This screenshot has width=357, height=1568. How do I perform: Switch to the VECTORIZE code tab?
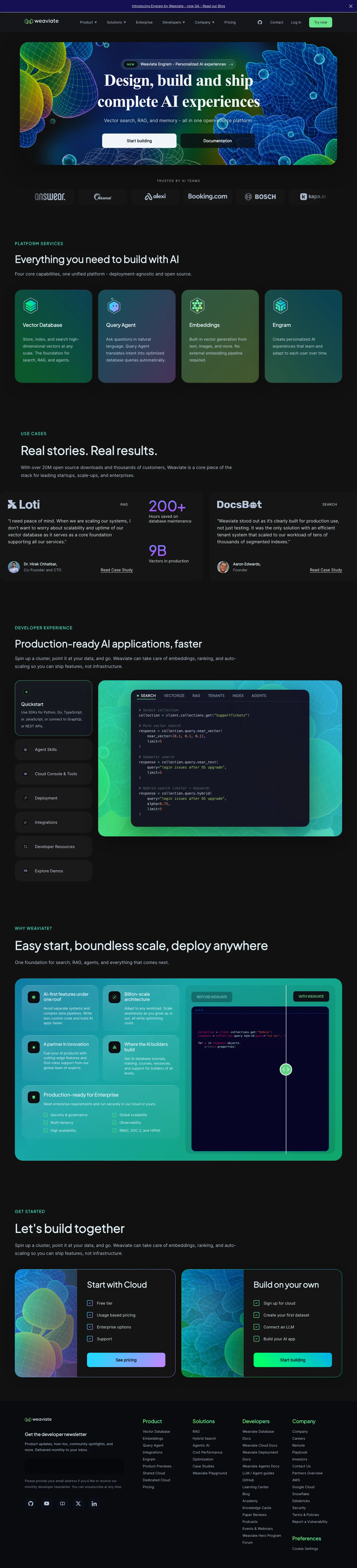[174, 696]
